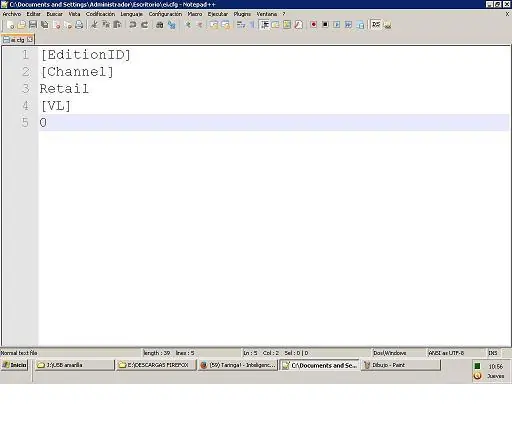The height and width of the screenshot is (437, 512).
Task: Click the green tray icon near clock
Action: click(x=477, y=366)
